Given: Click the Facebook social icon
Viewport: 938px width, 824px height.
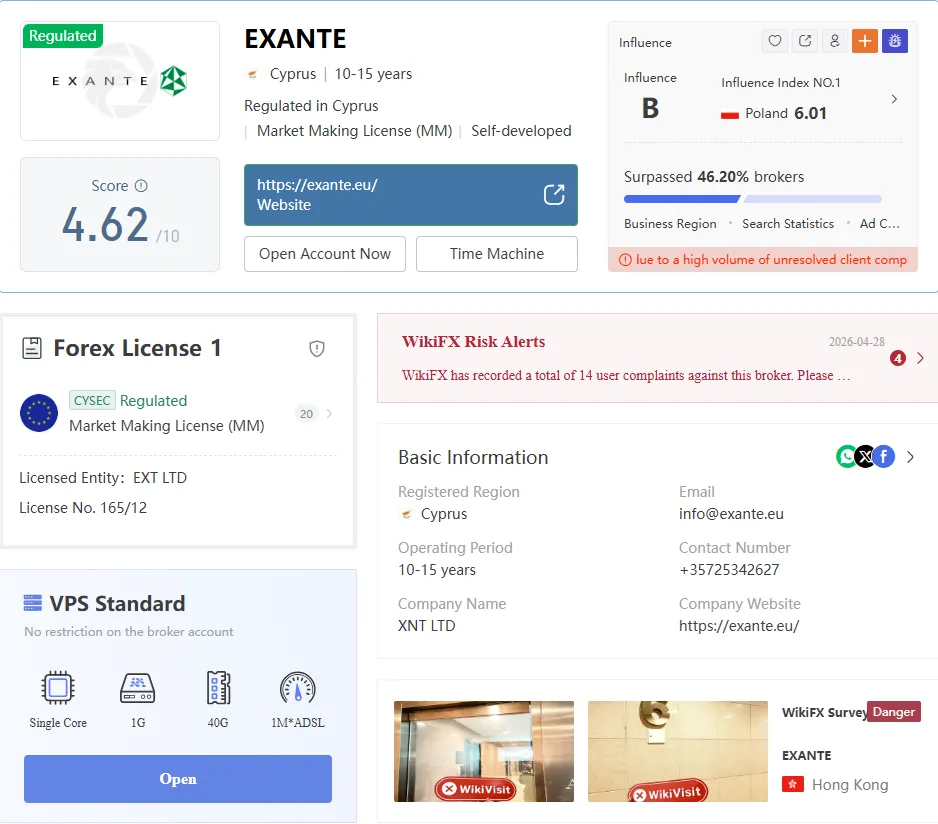Looking at the screenshot, I should click(x=884, y=457).
